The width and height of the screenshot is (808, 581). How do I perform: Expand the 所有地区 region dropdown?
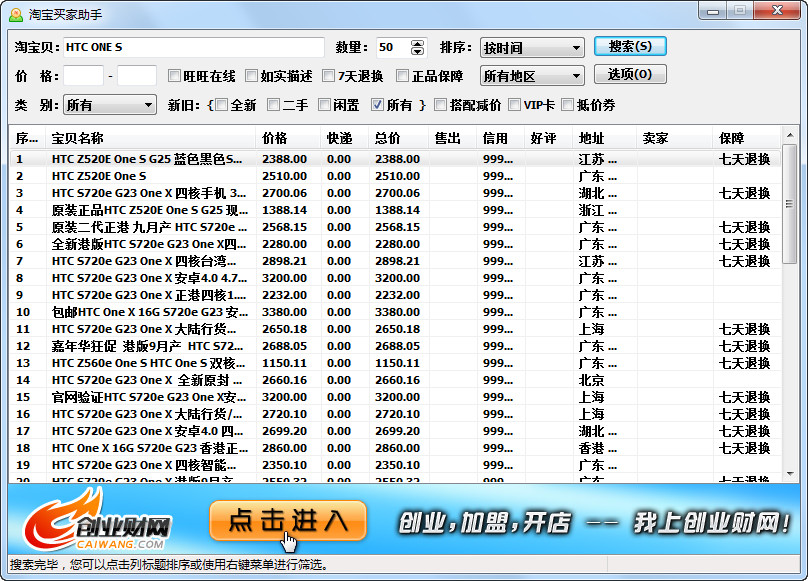click(x=532, y=76)
